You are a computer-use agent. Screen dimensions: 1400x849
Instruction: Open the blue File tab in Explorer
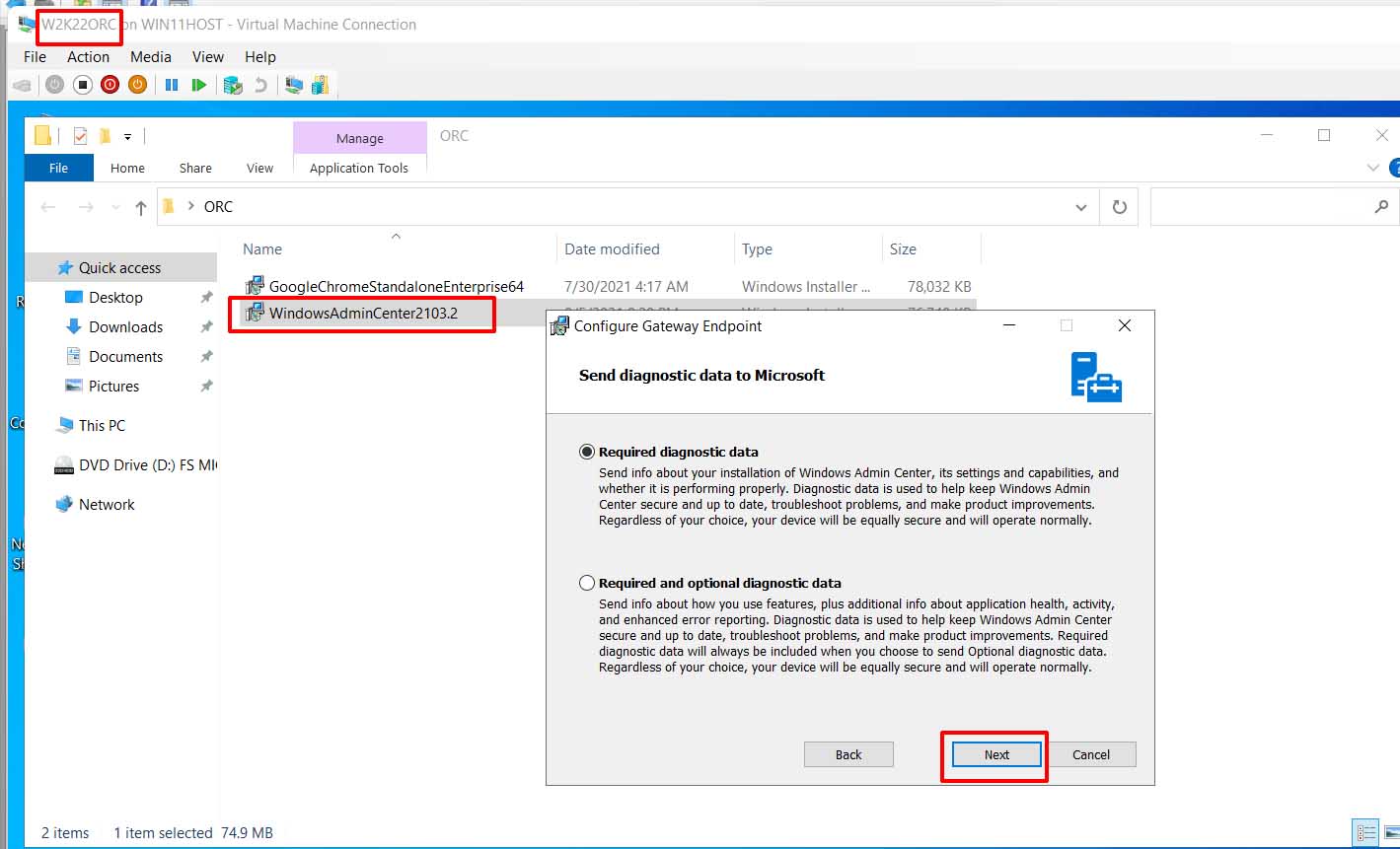coord(59,168)
